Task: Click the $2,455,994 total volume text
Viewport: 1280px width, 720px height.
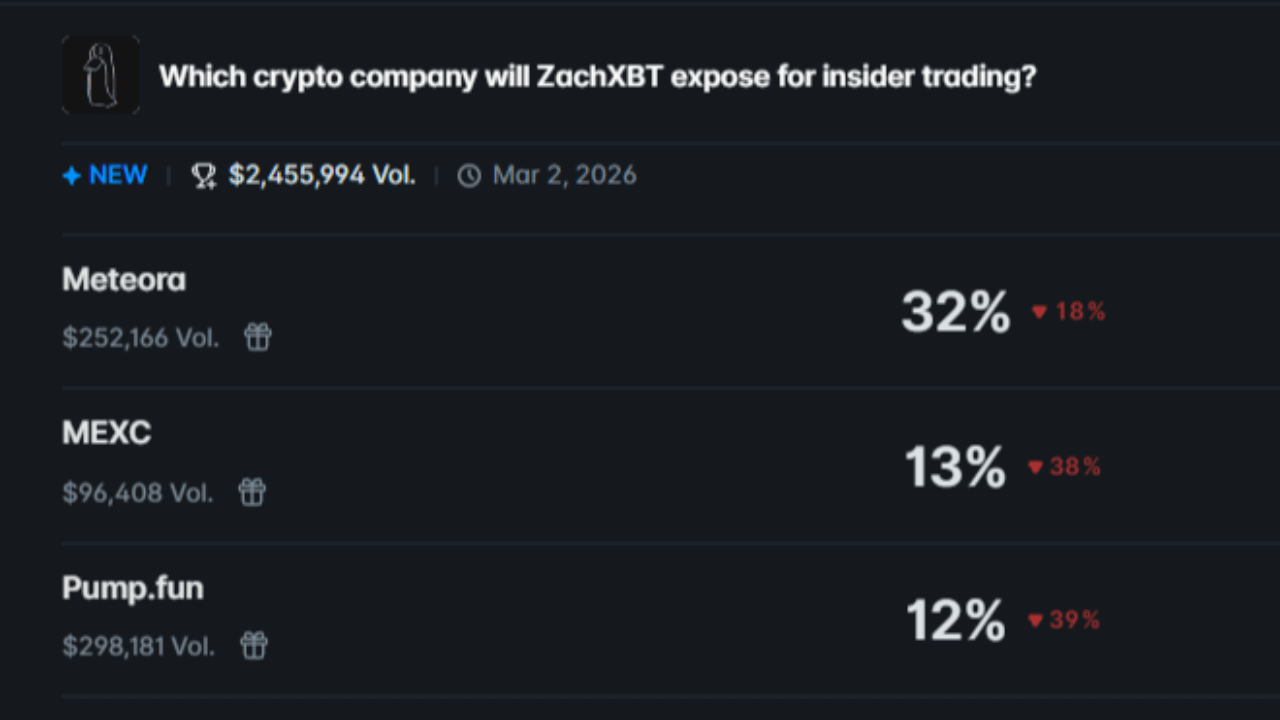Action: pyautogui.click(x=321, y=175)
